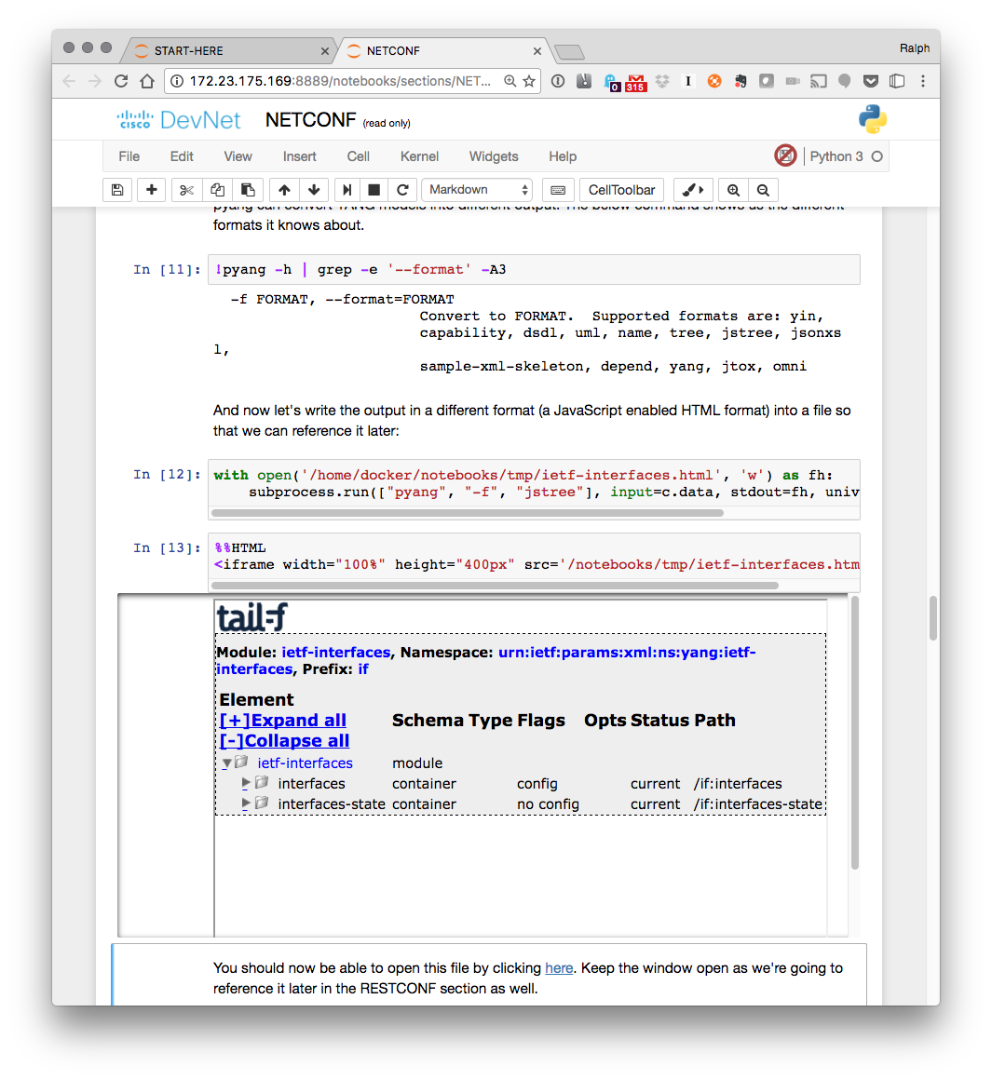Expand the interfaces-state container node
Image resolution: width=992 pixels, height=1080 pixels.
pyautogui.click(x=246, y=804)
